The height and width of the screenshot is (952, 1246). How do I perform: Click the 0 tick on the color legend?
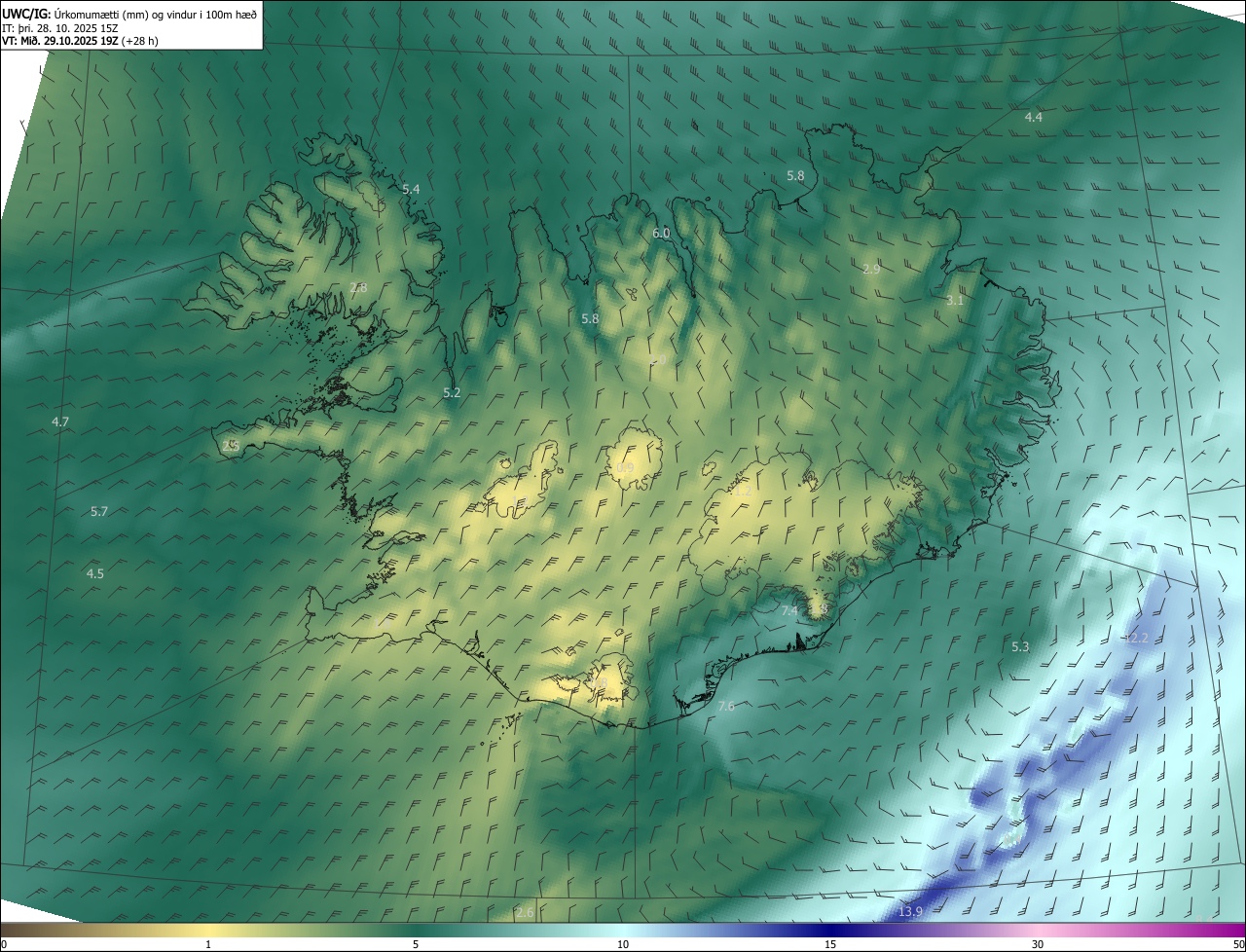tap(4, 944)
